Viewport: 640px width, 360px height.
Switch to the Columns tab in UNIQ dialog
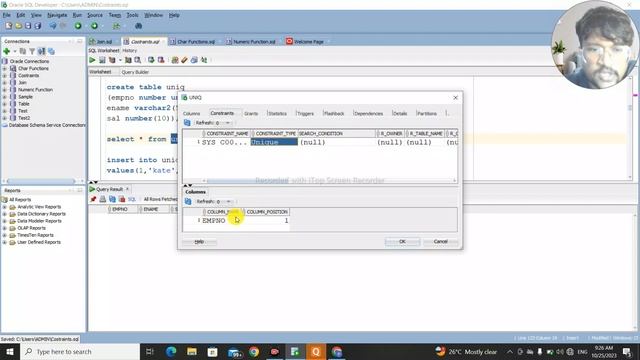[x=191, y=113]
